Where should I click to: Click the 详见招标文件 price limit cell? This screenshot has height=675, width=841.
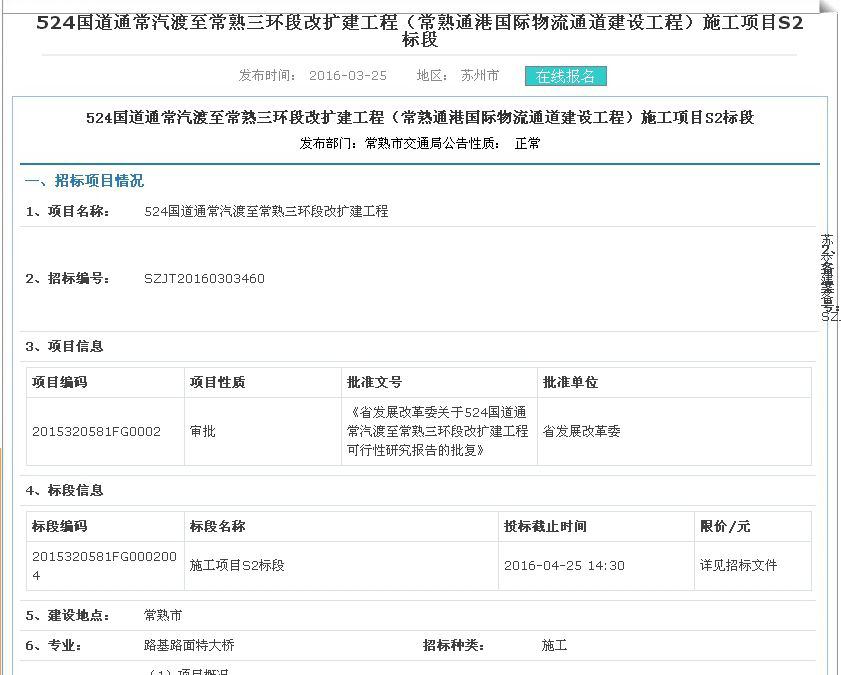click(738, 566)
